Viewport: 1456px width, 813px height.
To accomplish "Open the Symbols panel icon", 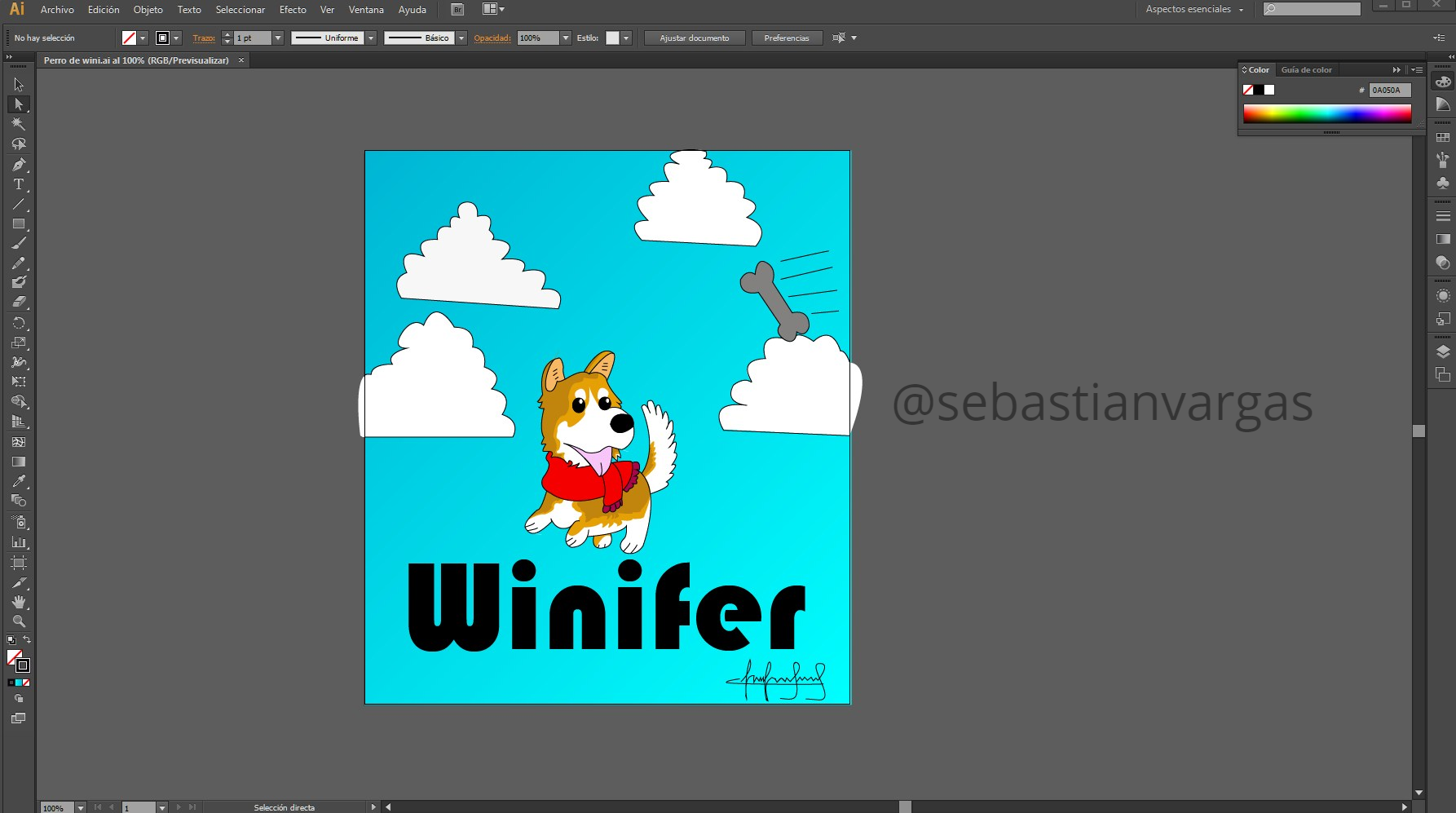I will tap(1443, 183).
